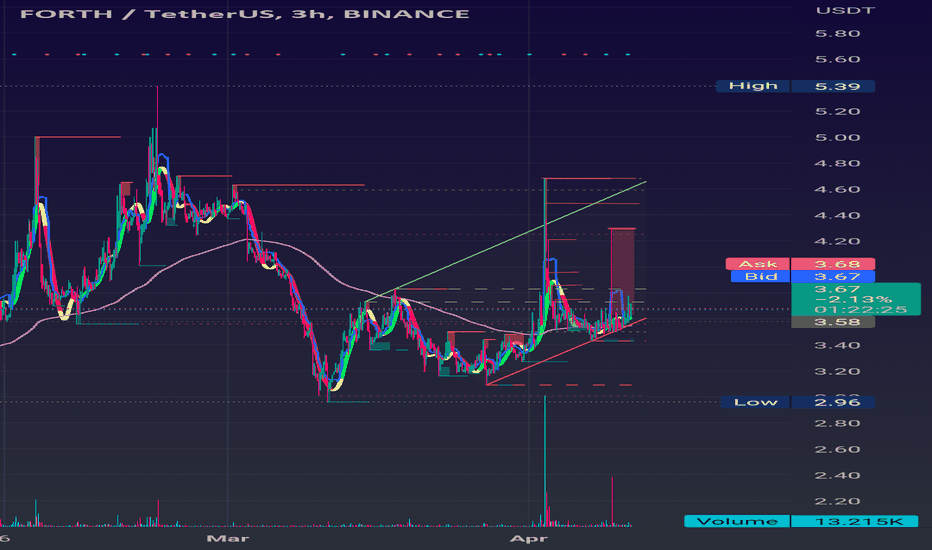Select the green ascending trendline
The image size is (932, 550).
pyautogui.click(x=505, y=241)
